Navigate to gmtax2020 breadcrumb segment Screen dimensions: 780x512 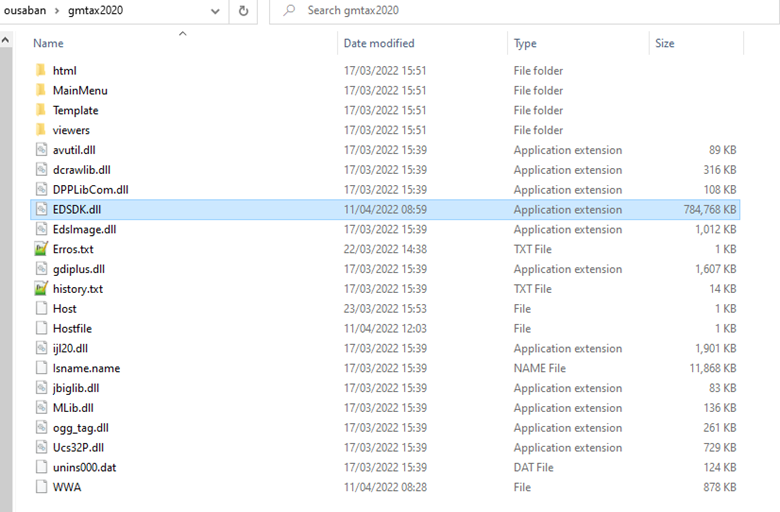(96, 10)
